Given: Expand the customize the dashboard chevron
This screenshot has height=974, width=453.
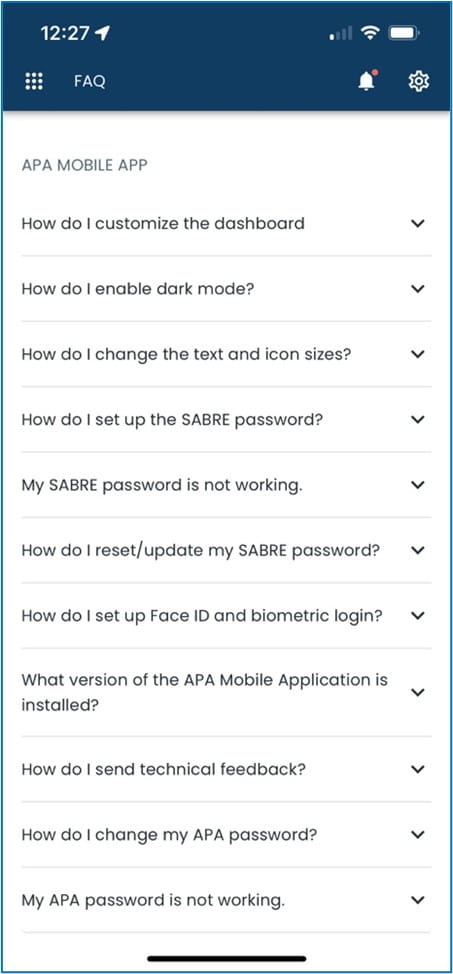Looking at the screenshot, I should click(x=418, y=223).
